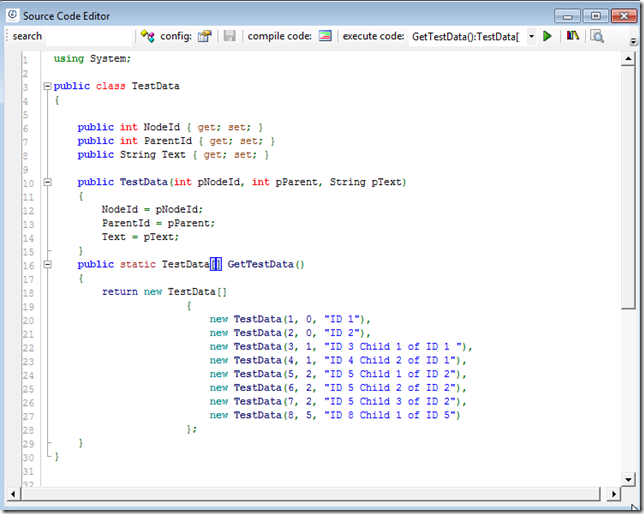Click 'Text' property name on line 8
The image size is (644, 514).
tap(173, 154)
